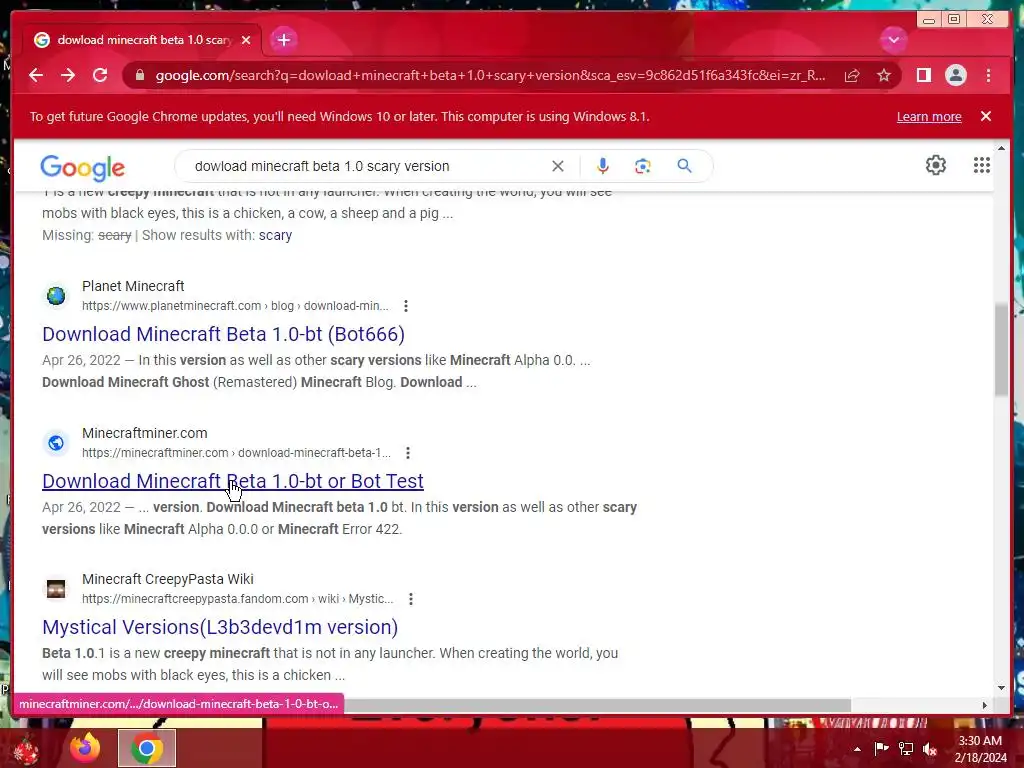Viewport: 1024px width, 768px height.
Task: Click the Minecraft CreepyPasta Wiki favicon
Action: 56,589
